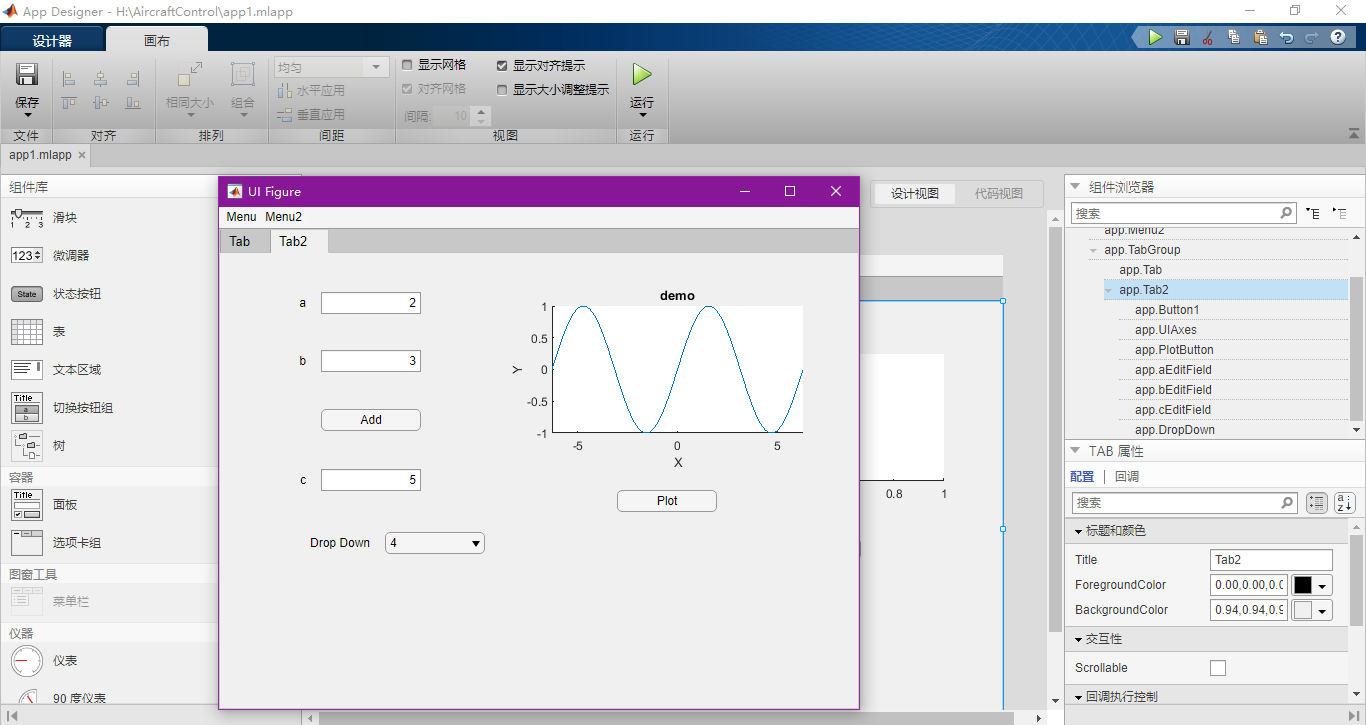Click the Title field containing Tab2
Image resolution: width=1366 pixels, height=725 pixels.
[x=1271, y=560]
